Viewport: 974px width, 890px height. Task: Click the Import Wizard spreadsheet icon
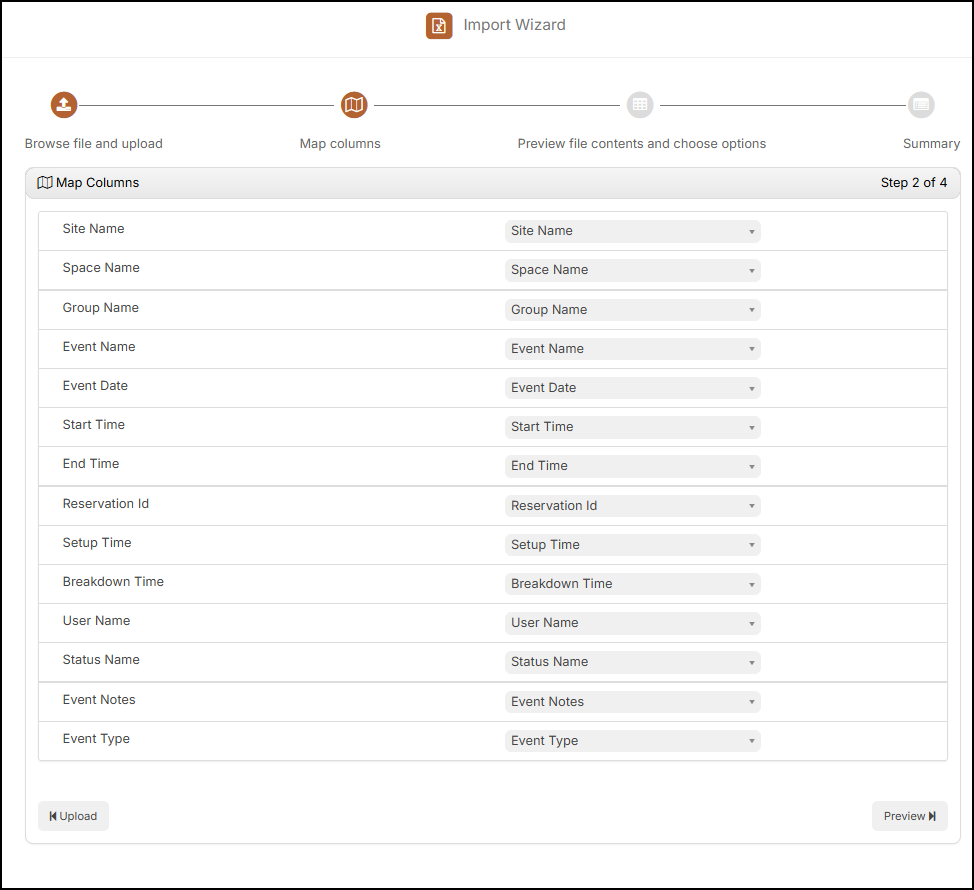(x=439, y=25)
